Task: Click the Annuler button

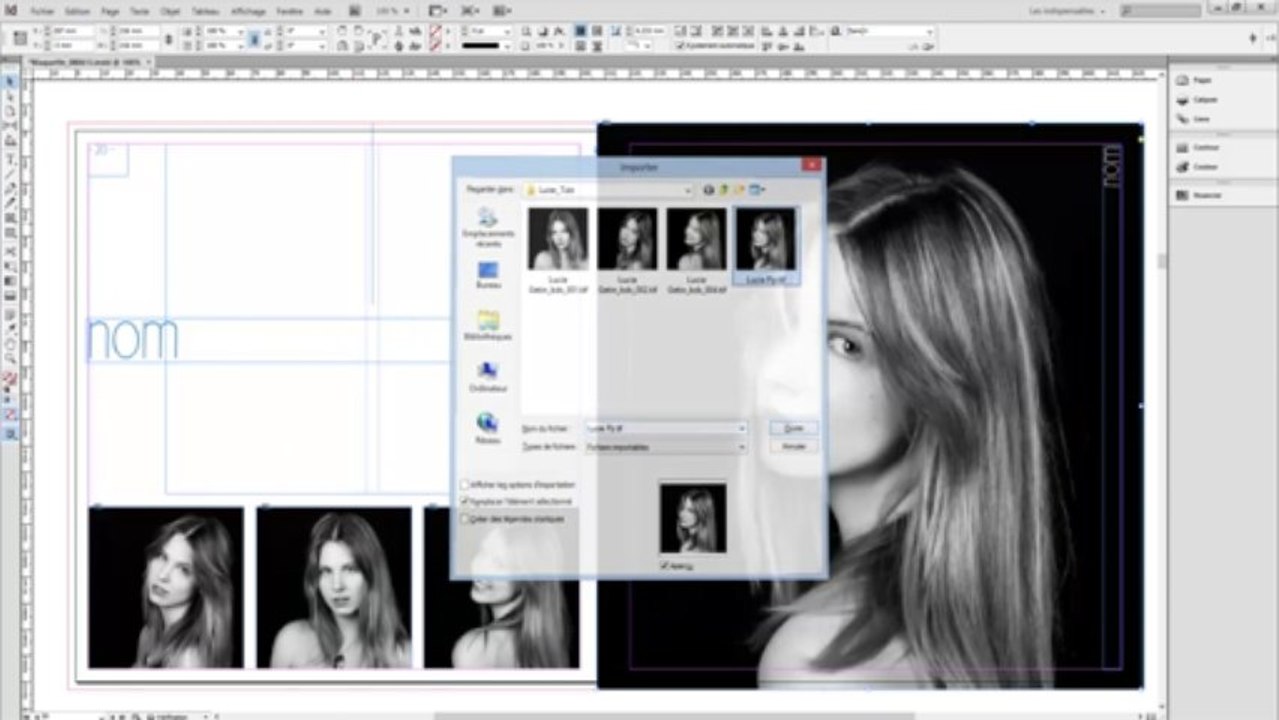Action: point(793,447)
